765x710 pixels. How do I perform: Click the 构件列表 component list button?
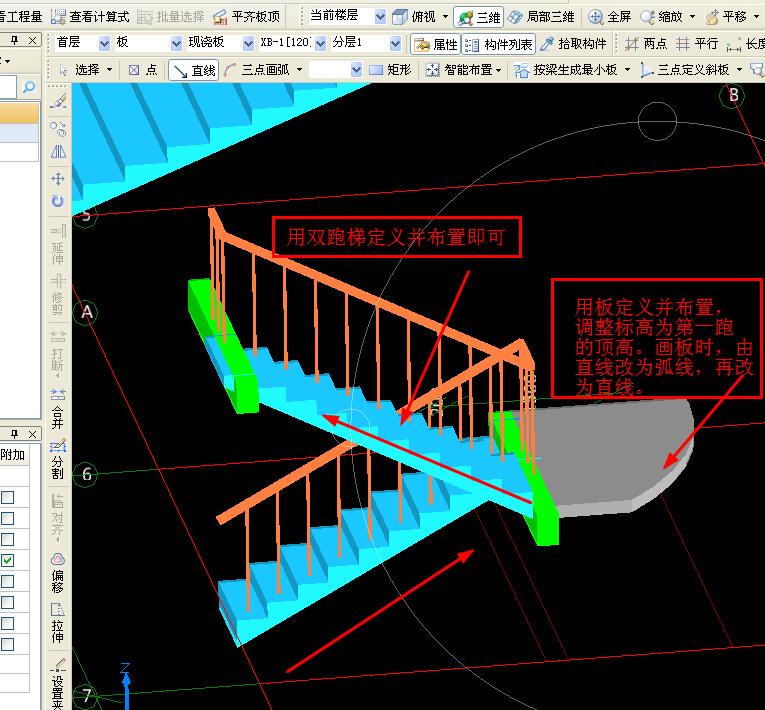pos(499,44)
